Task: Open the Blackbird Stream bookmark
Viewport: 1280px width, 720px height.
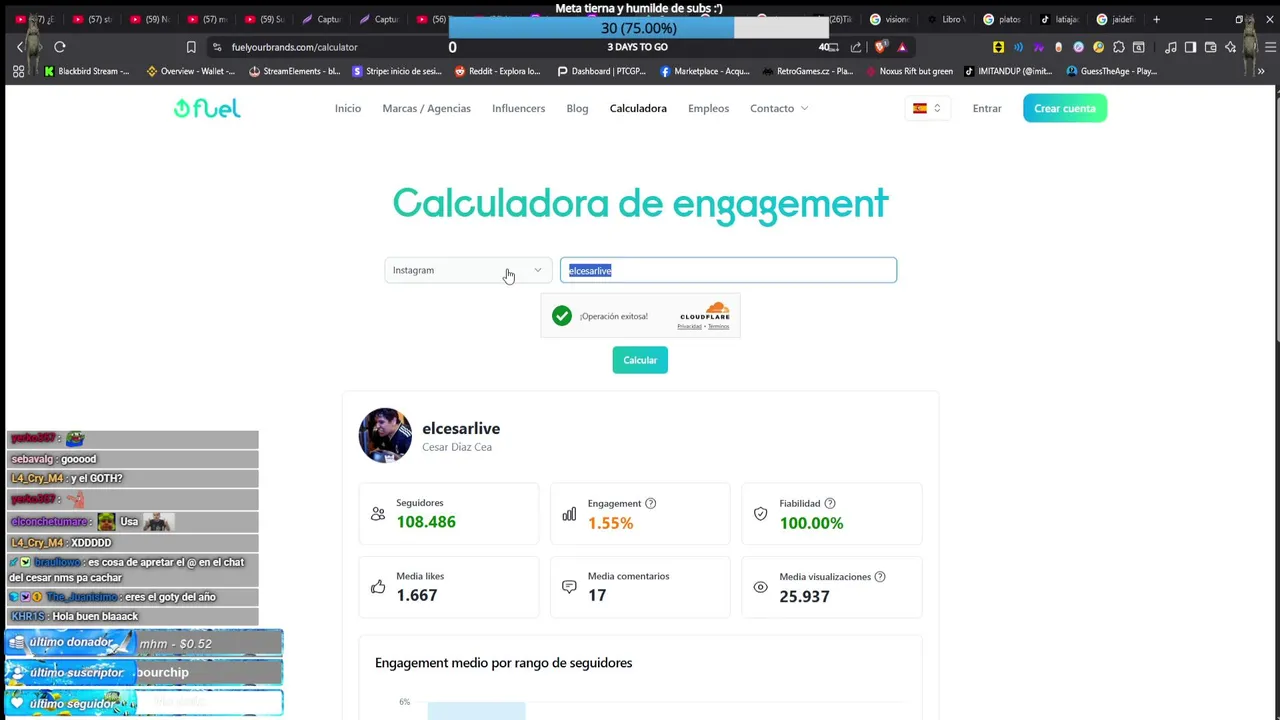Action: point(87,71)
